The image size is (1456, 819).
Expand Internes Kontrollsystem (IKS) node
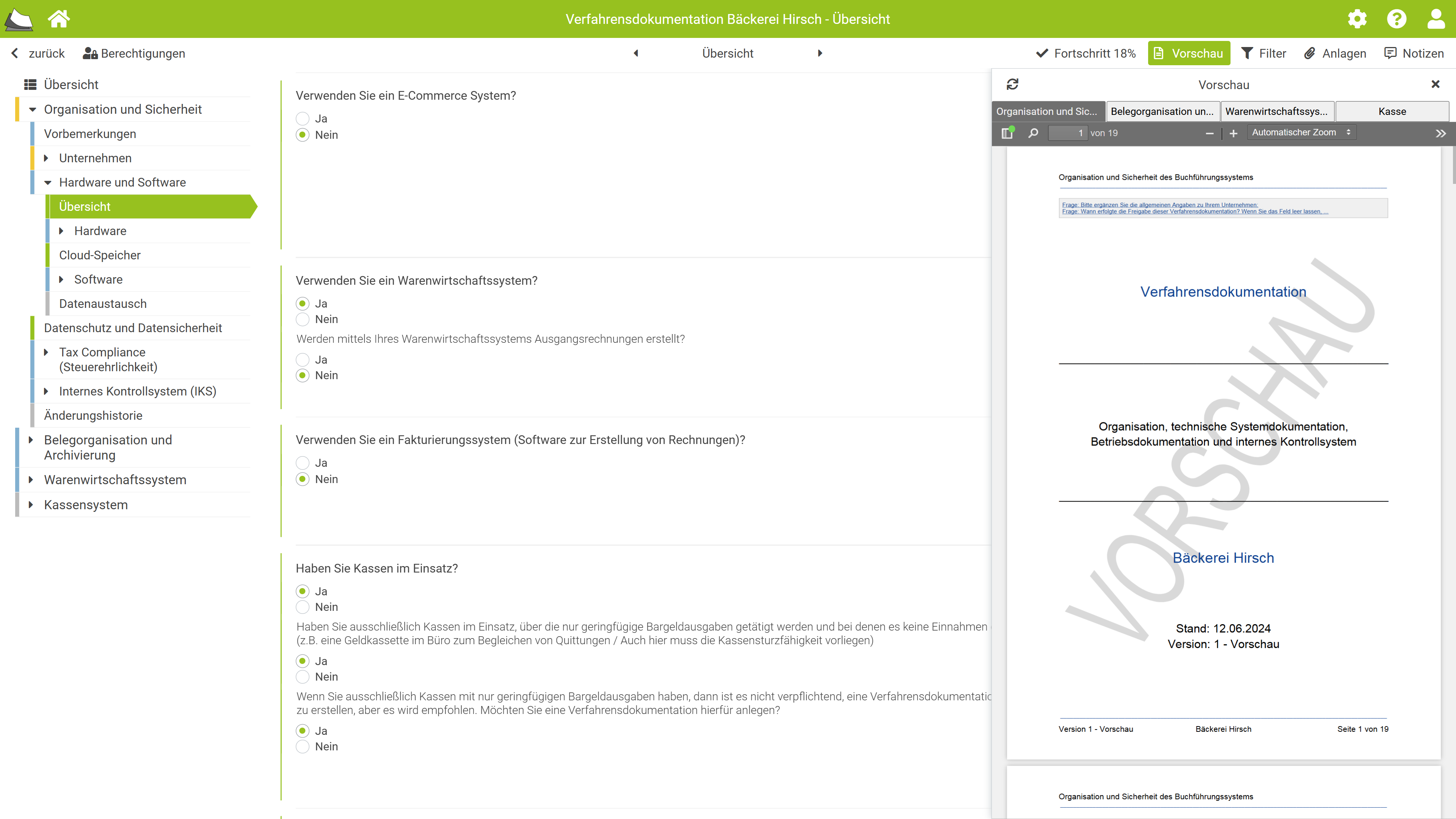pos(46,391)
